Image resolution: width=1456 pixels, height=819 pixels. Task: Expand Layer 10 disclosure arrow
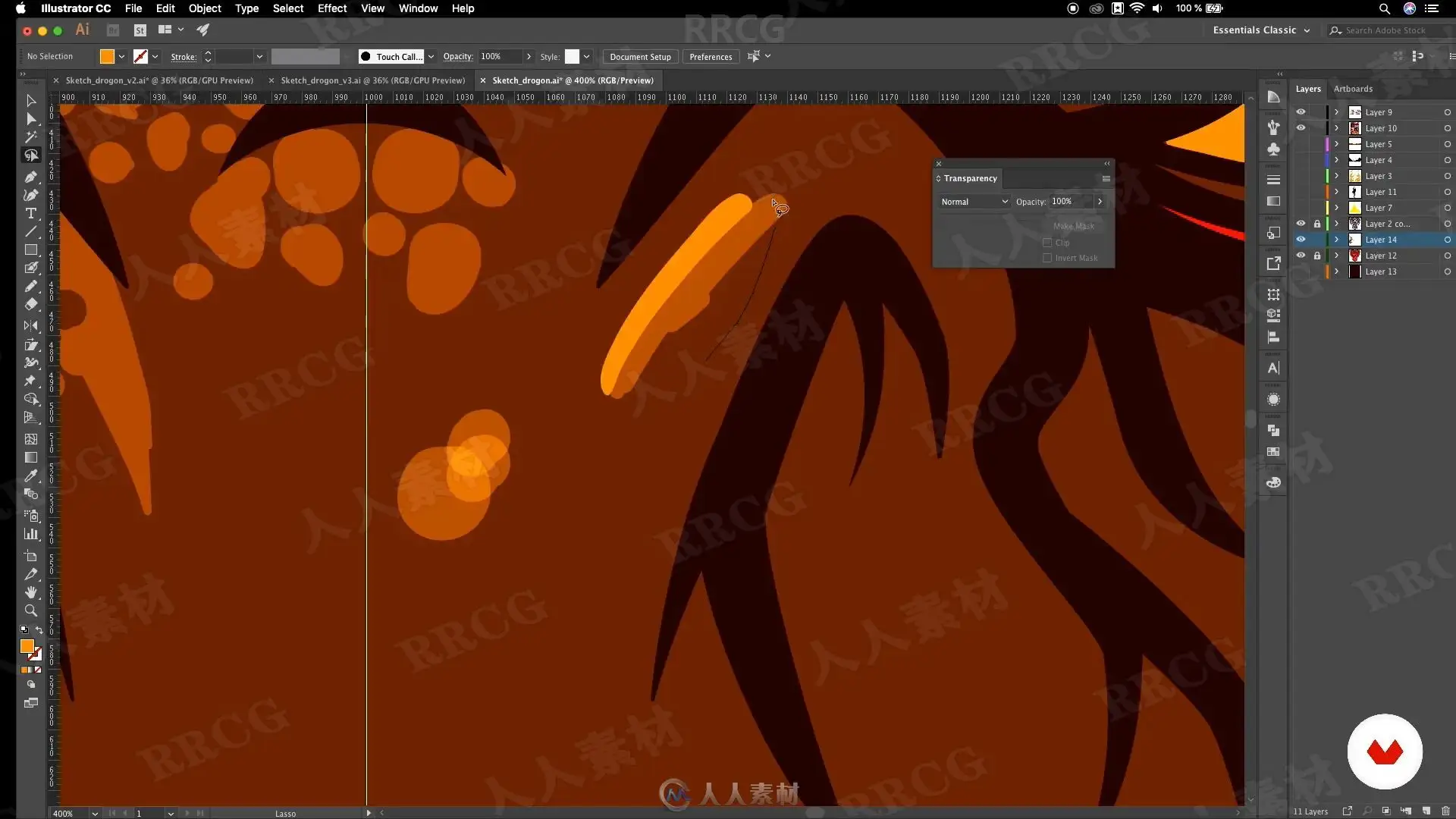[1337, 128]
